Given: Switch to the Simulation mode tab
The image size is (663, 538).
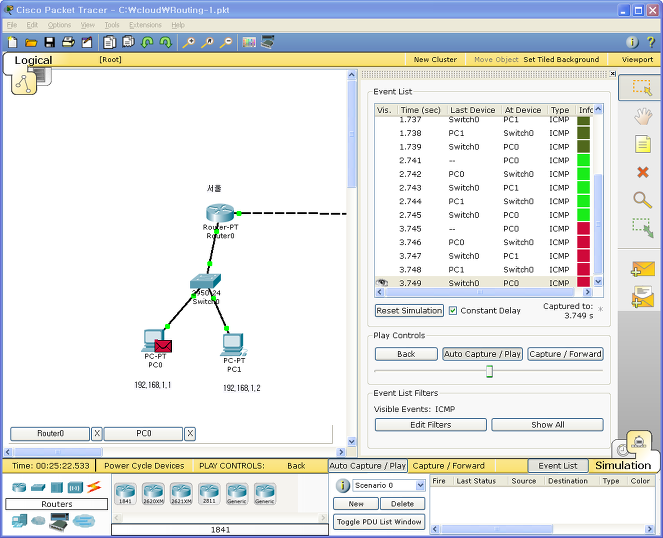Looking at the screenshot, I should coord(623,465).
